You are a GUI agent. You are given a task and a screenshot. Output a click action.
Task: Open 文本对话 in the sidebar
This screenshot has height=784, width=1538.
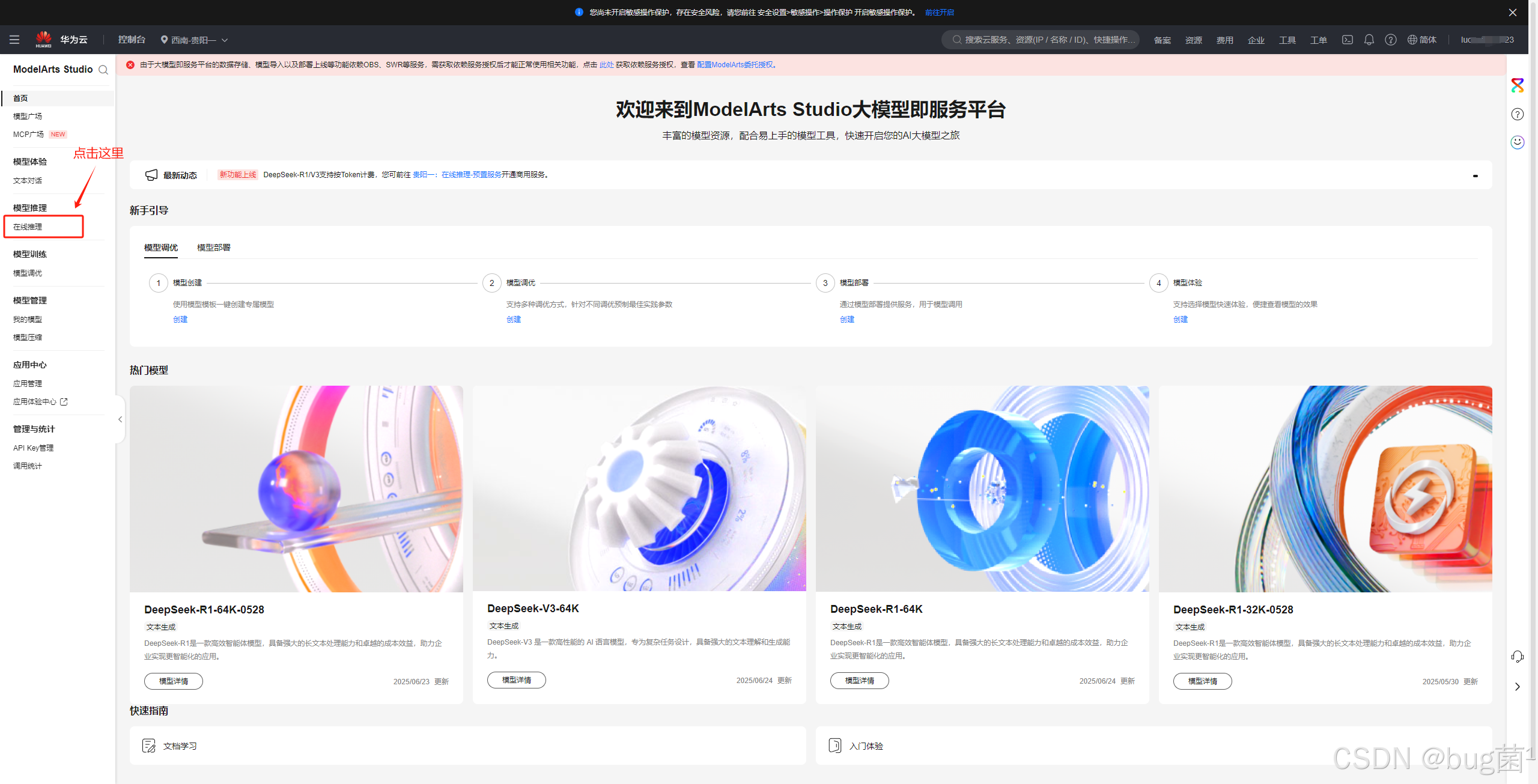coord(28,180)
